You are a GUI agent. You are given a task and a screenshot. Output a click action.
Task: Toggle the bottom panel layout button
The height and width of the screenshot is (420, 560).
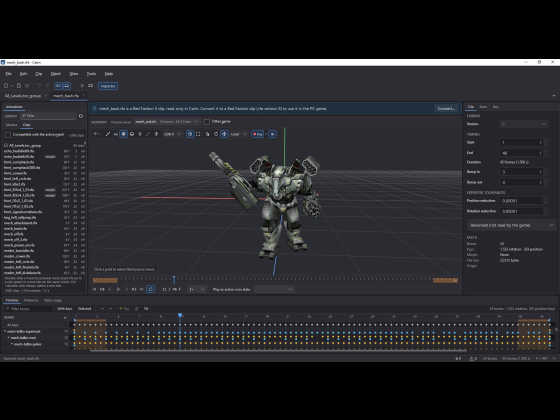(x=66, y=86)
